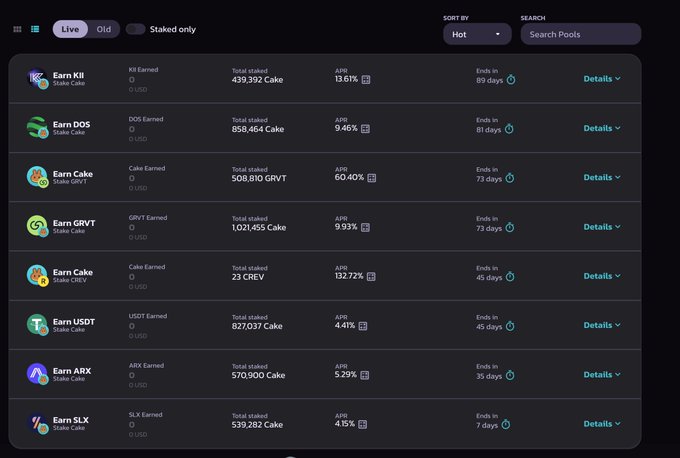The width and height of the screenshot is (680, 458).
Task: Click timer icon next to 7 days
Action: (506, 424)
